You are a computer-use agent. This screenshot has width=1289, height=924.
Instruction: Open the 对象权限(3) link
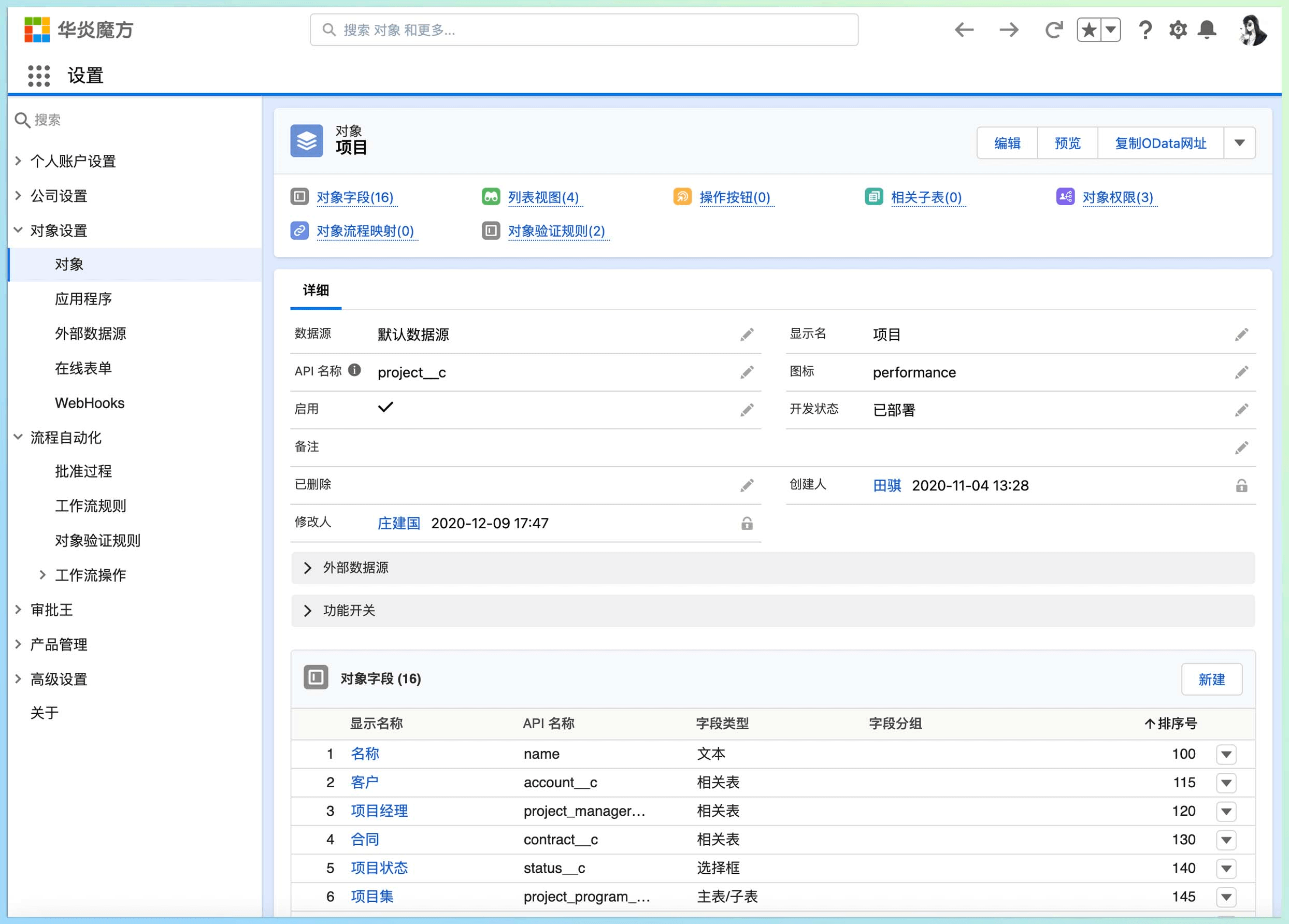click(x=1118, y=197)
